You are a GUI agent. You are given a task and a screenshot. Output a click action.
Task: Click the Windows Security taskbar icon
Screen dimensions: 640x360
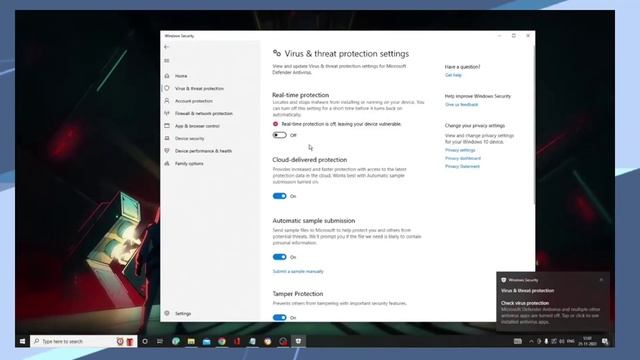298,341
